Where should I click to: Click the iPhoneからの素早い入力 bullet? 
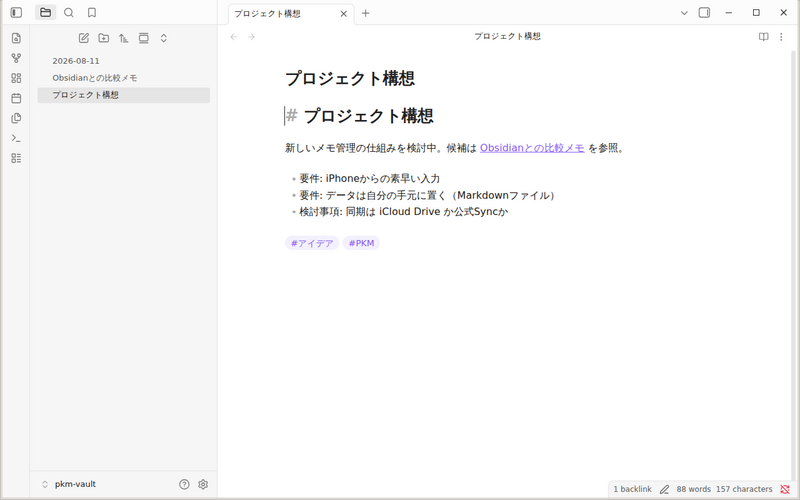point(369,179)
